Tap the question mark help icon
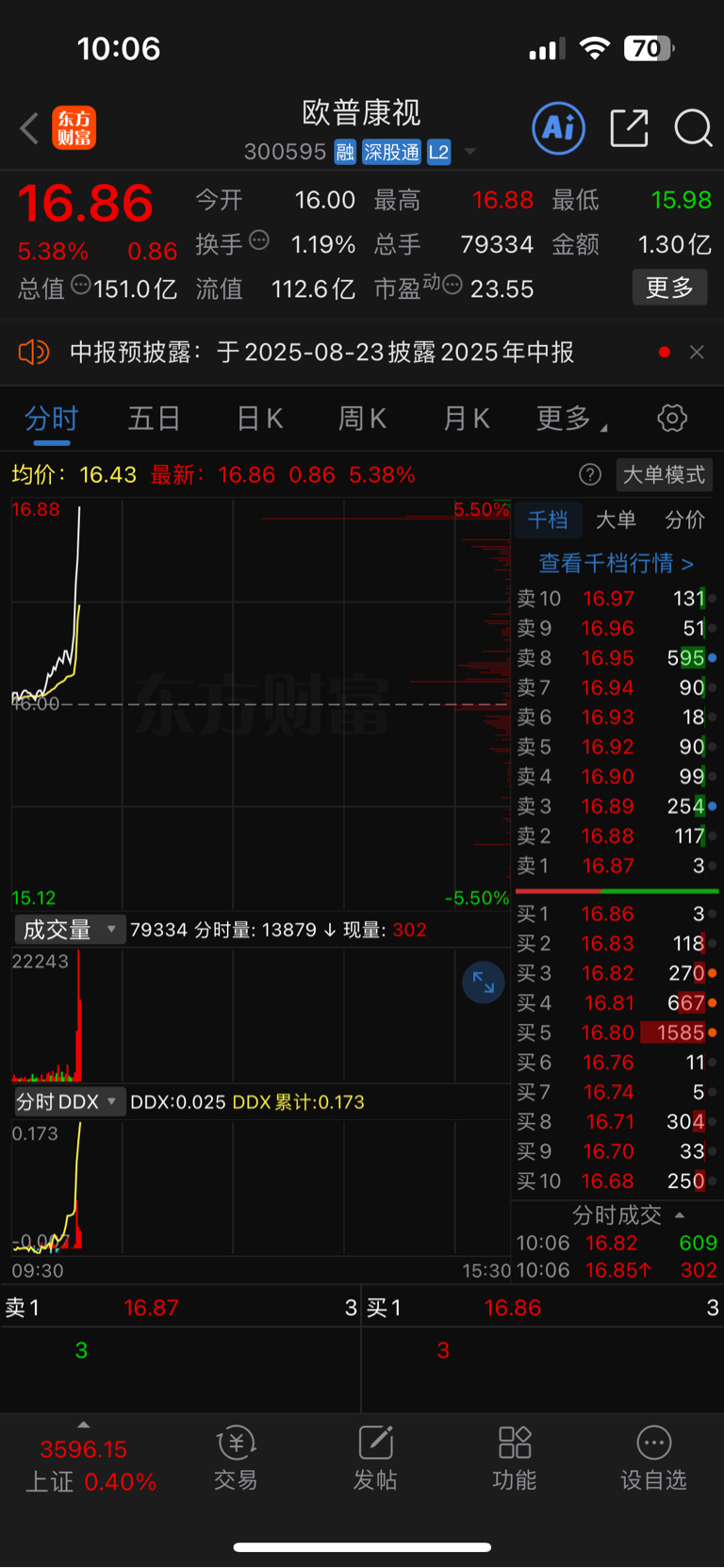 pyautogui.click(x=590, y=474)
